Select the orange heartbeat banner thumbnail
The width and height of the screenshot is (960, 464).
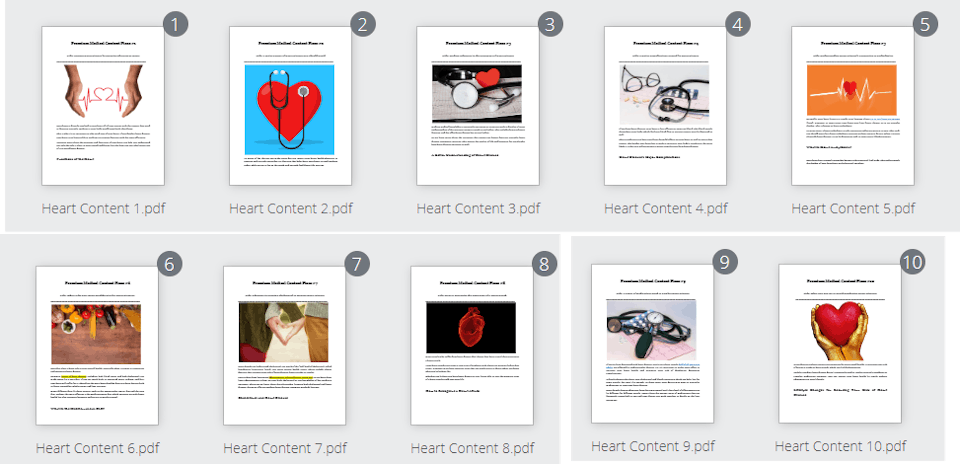[853, 105]
